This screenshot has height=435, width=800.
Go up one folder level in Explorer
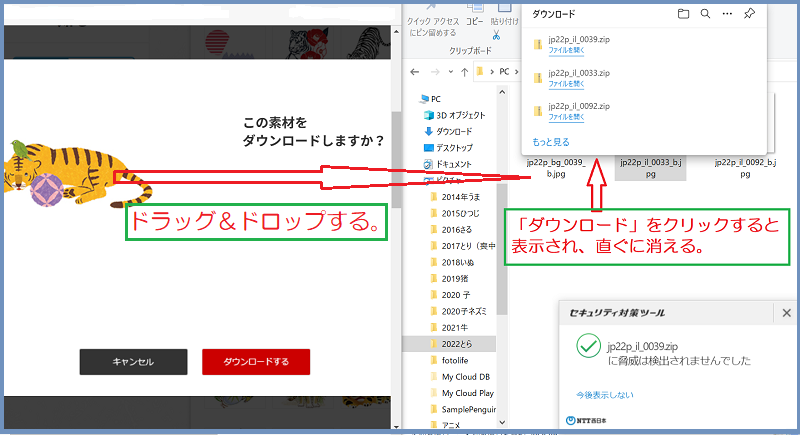click(x=464, y=72)
